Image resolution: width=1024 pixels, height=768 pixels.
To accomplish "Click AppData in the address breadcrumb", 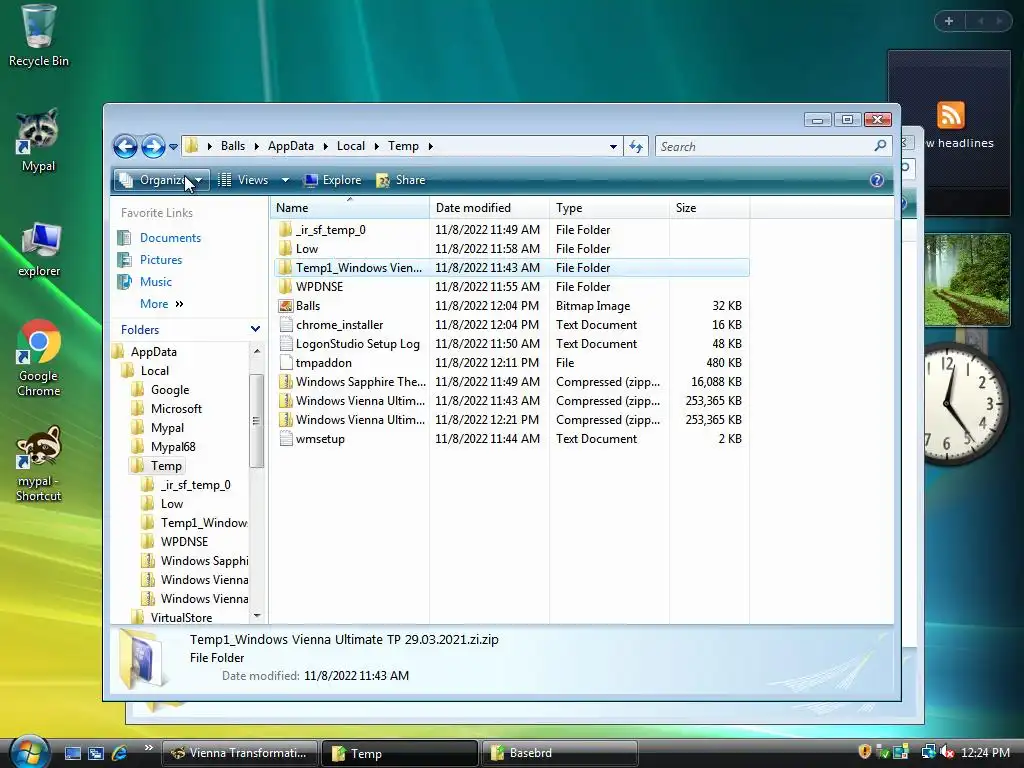I will (291, 146).
